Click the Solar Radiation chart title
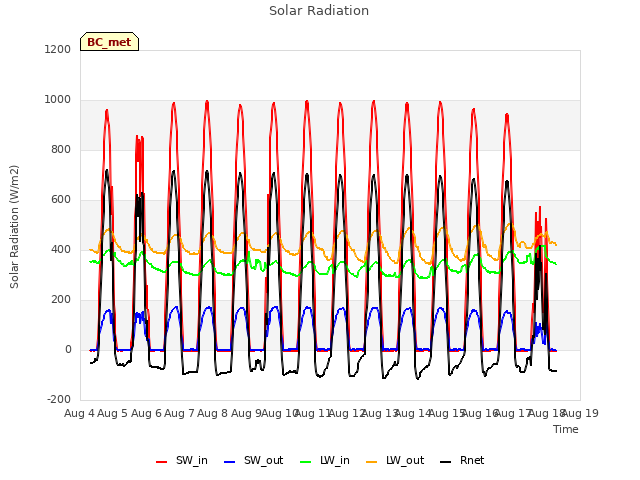 point(319,11)
